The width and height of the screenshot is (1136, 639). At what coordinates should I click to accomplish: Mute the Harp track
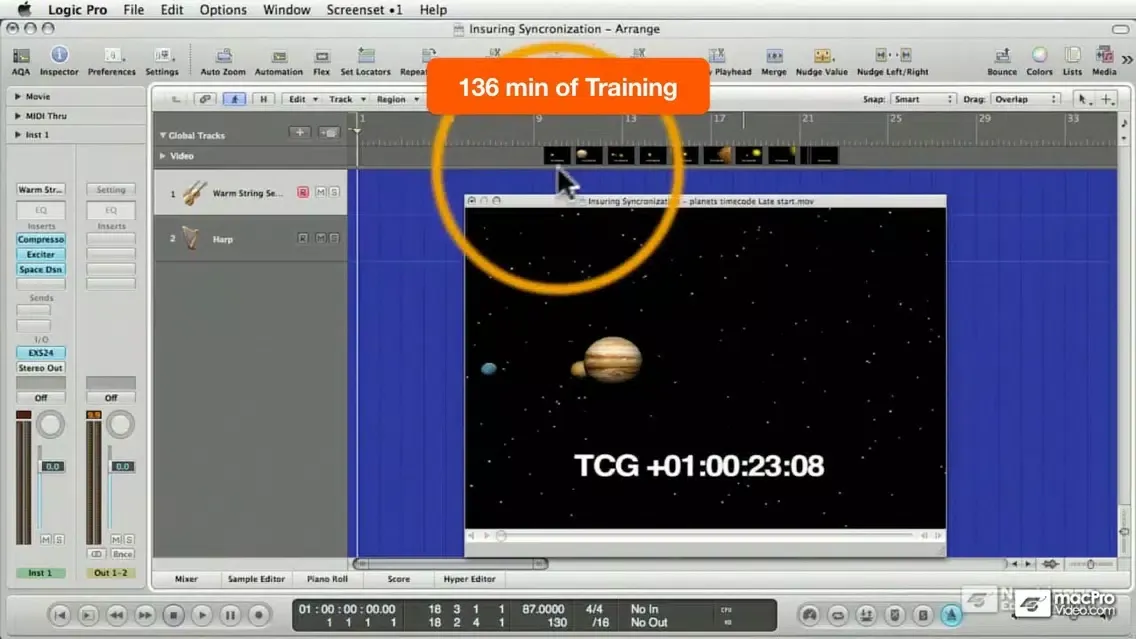click(320, 238)
